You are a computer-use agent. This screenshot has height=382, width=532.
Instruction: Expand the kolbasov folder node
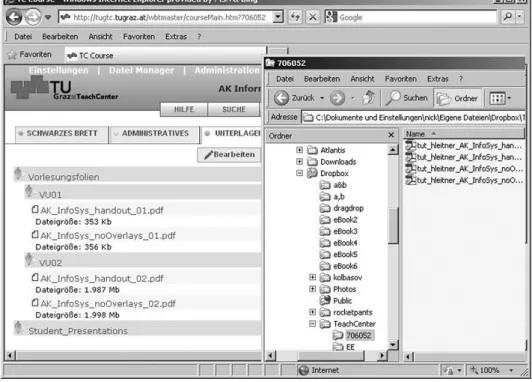(312, 278)
